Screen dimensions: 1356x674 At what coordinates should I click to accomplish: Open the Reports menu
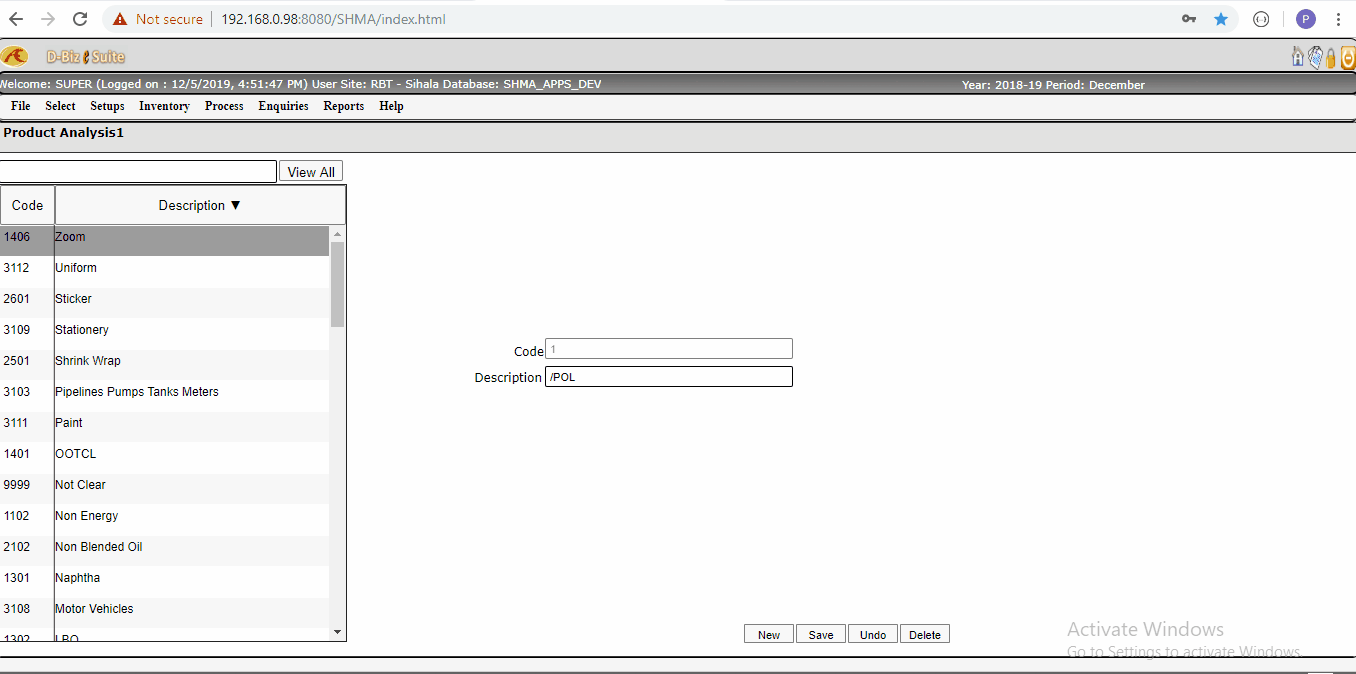343,106
